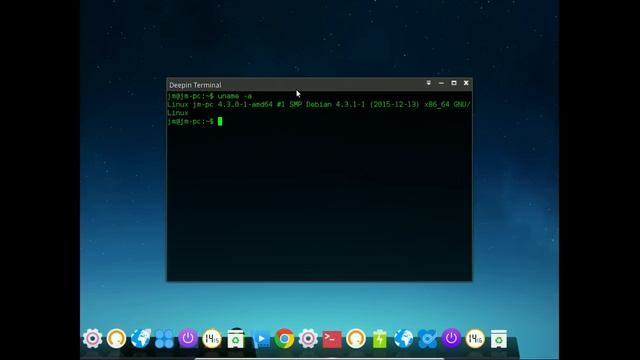640x360 pixels.
Task: Click the "uname -a" command text
Action: coord(235,96)
